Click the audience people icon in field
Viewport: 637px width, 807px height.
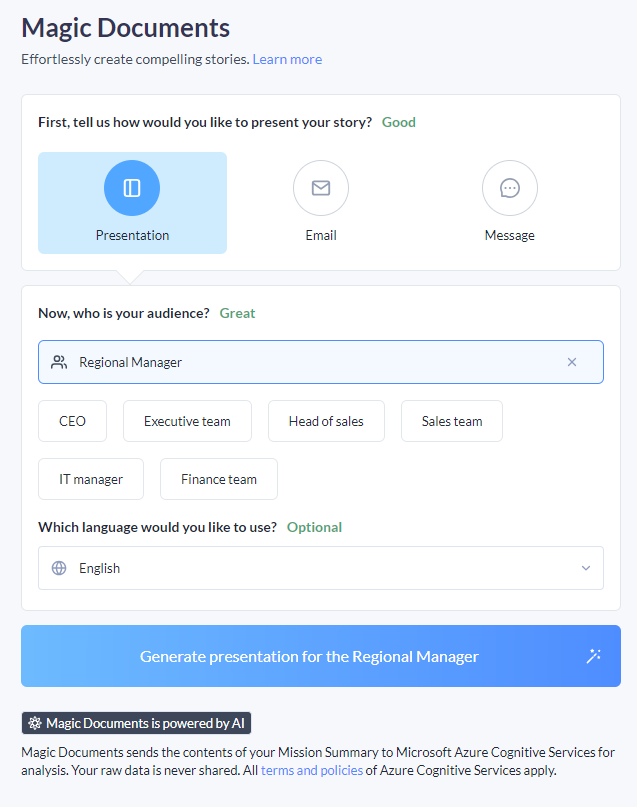(59, 362)
